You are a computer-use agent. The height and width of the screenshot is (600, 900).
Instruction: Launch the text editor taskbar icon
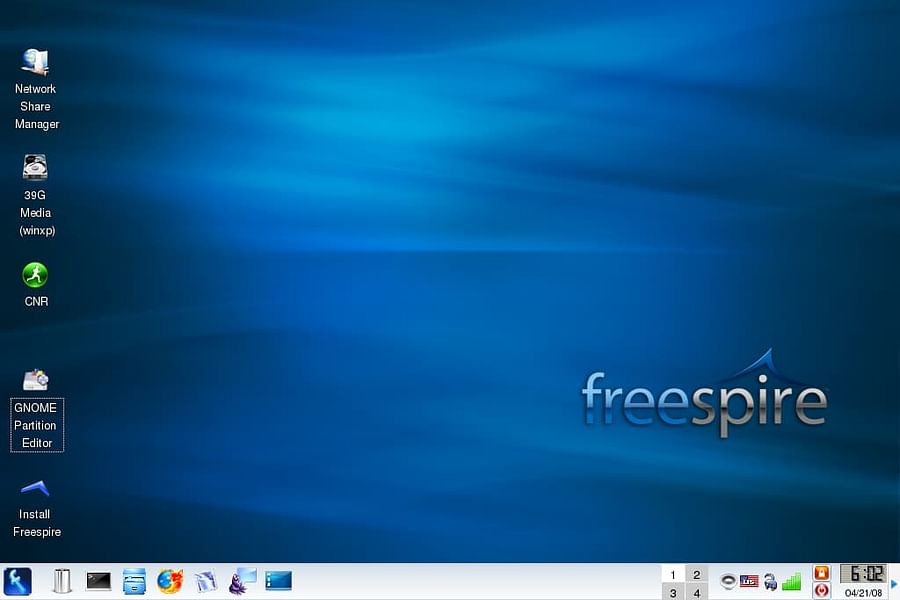206,581
